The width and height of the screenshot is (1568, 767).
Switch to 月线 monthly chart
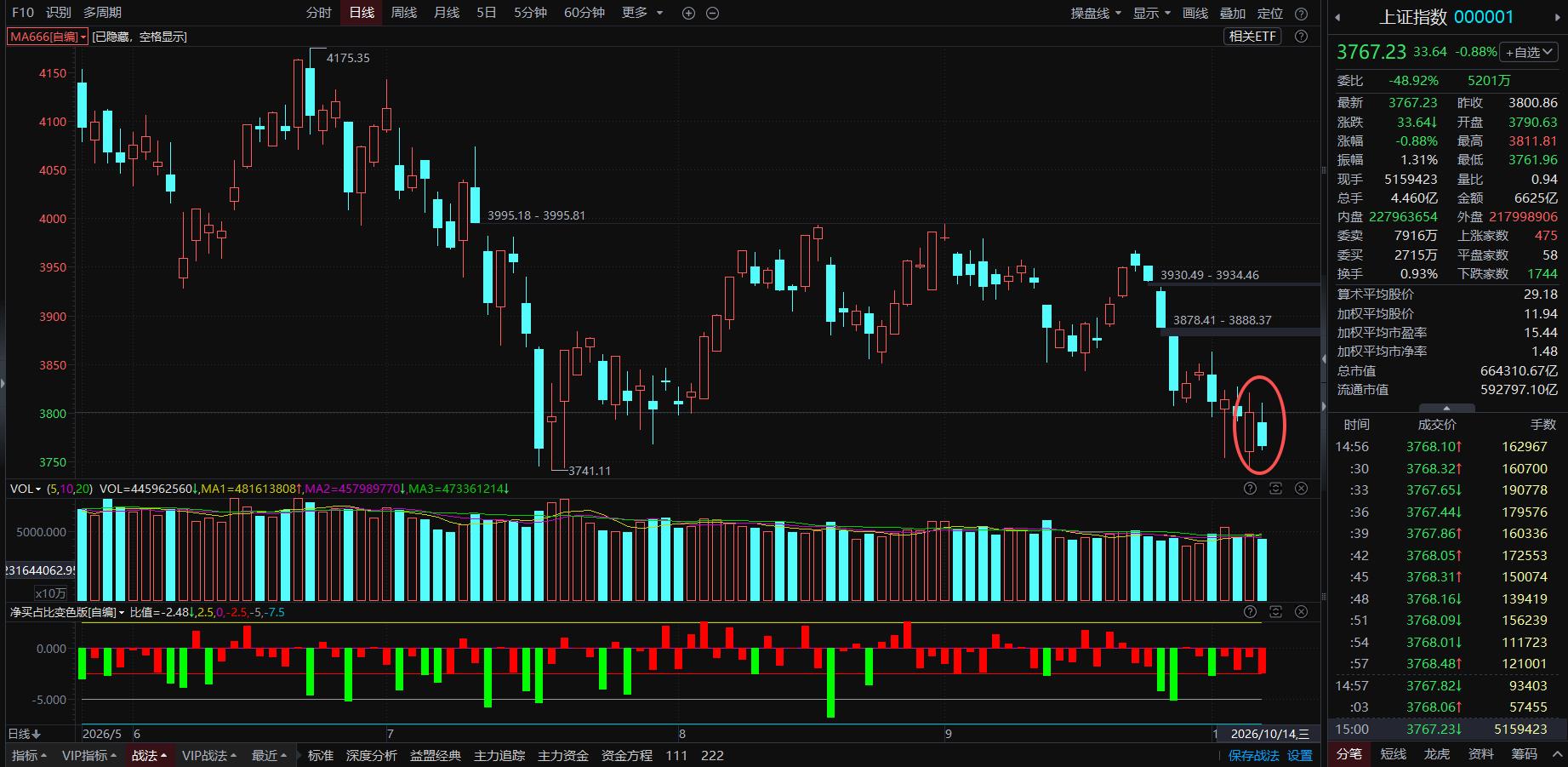[x=447, y=13]
